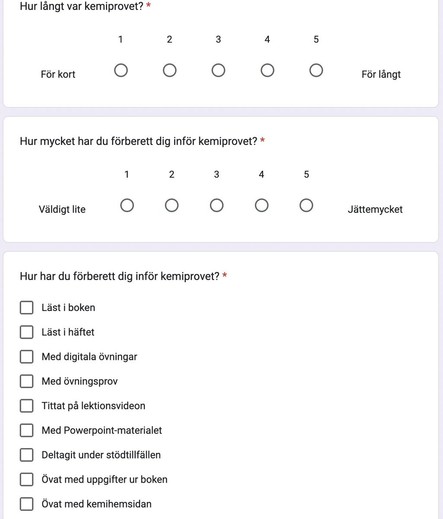Enable 'Tittat på lektionsvideon' checkbox
Viewport: 443px width, 519px height.
tap(27, 406)
